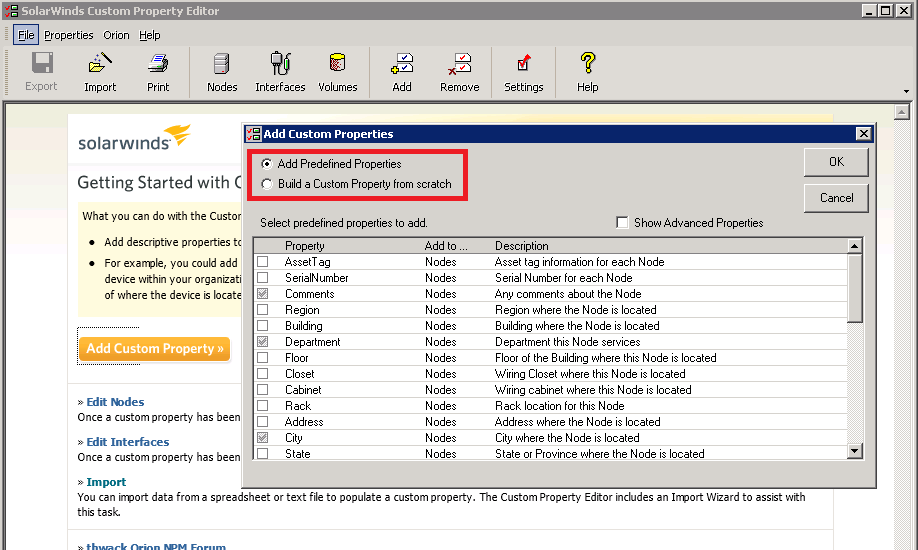Close the Add Custom Properties dialog
918x550 pixels.
tap(864, 134)
